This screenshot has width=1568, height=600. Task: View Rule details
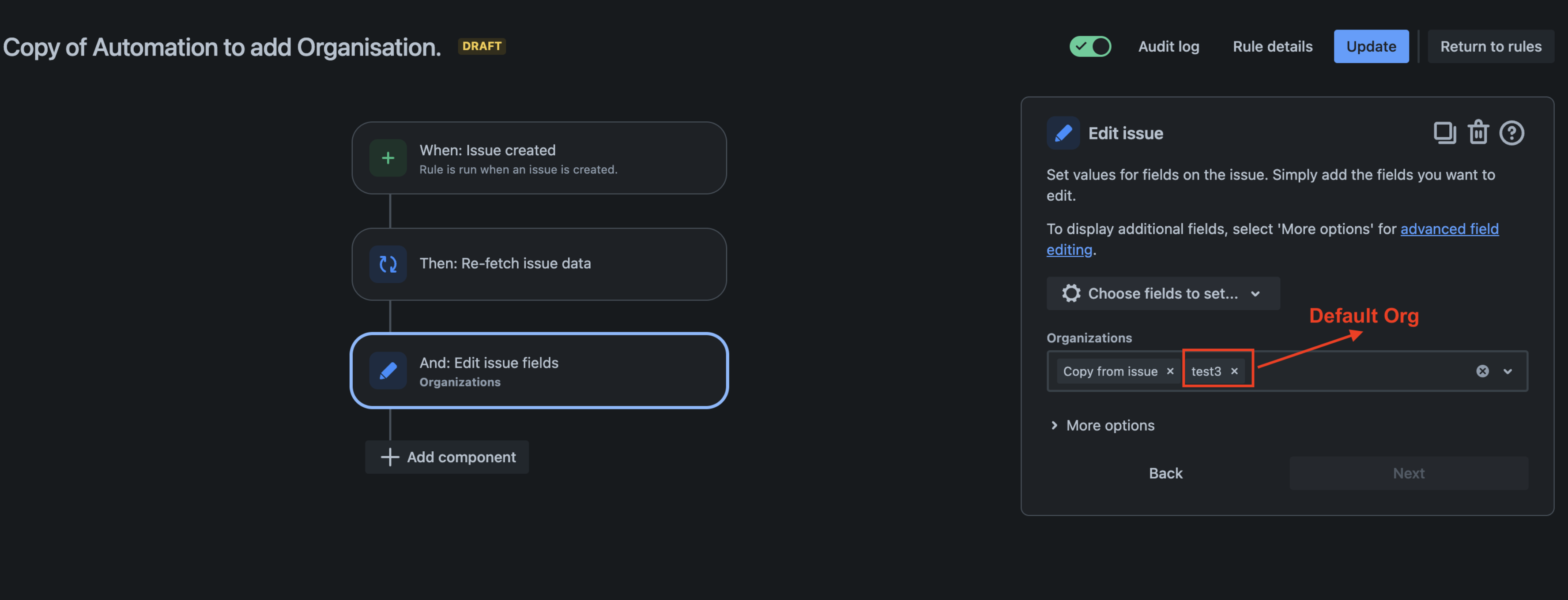coord(1271,46)
